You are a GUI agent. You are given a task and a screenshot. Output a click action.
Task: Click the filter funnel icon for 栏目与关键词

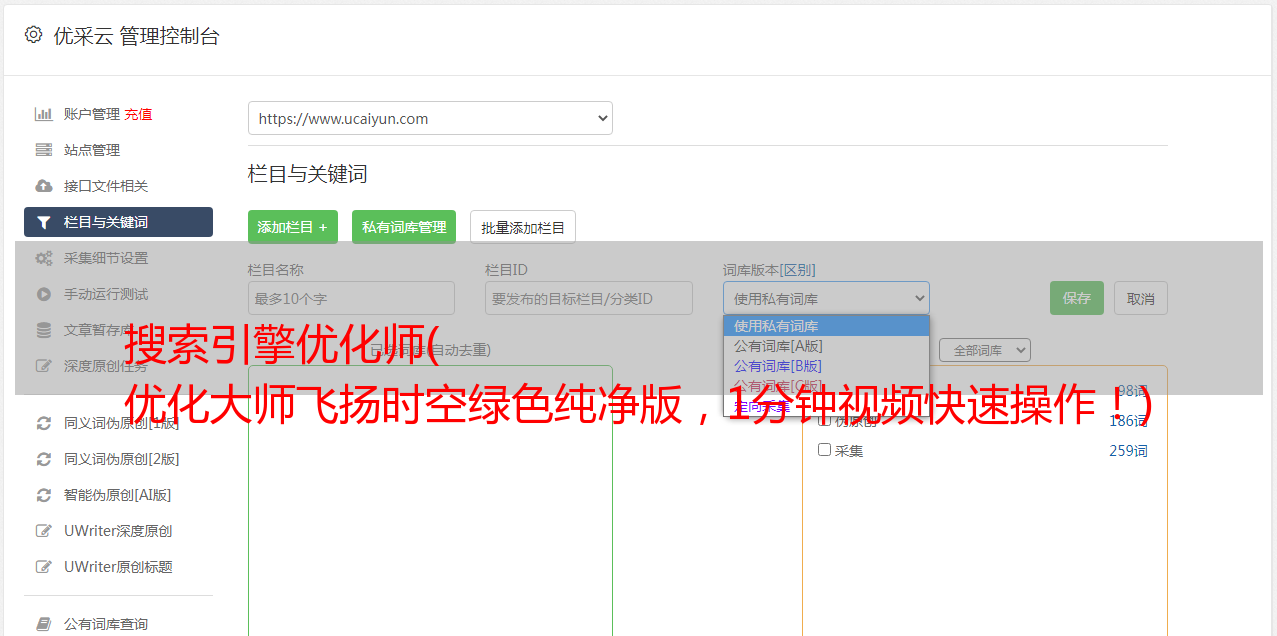(x=44, y=222)
